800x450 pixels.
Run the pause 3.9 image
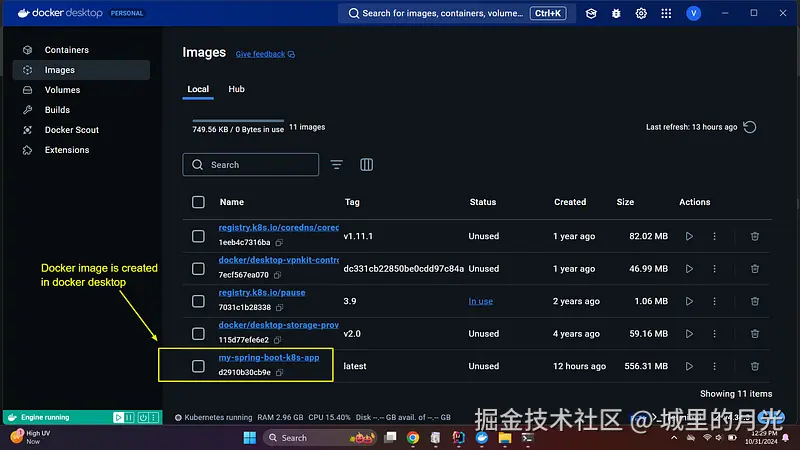(x=689, y=302)
